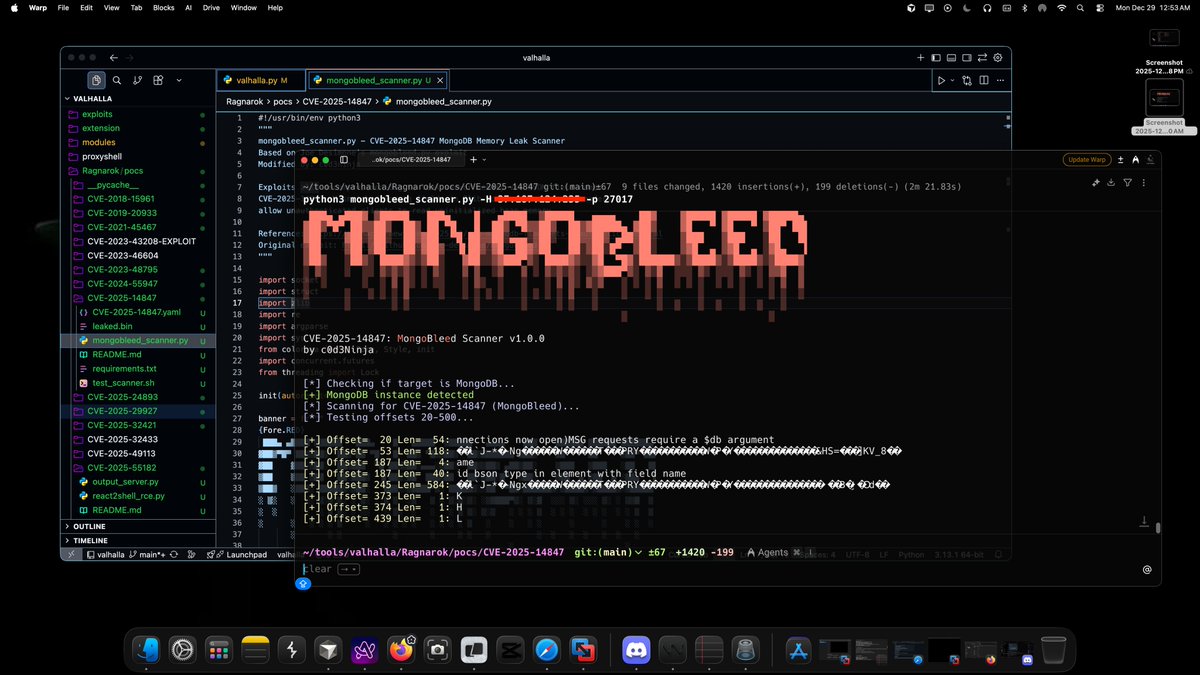Open Safari from the Dock

tap(546, 650)
